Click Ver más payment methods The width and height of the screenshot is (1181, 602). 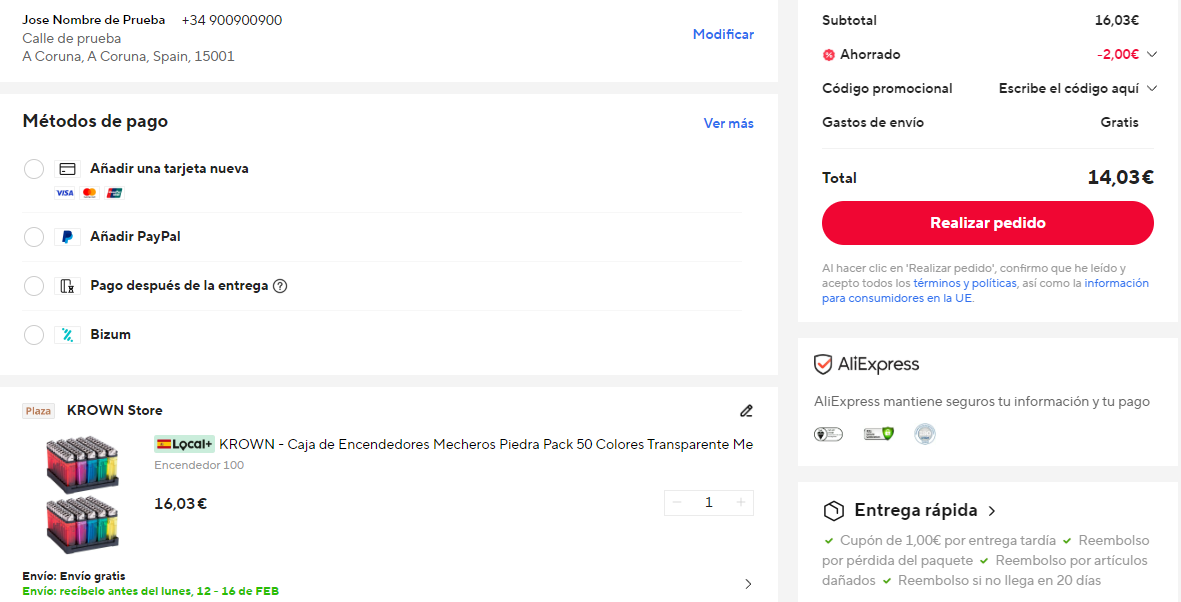[729, 121]
